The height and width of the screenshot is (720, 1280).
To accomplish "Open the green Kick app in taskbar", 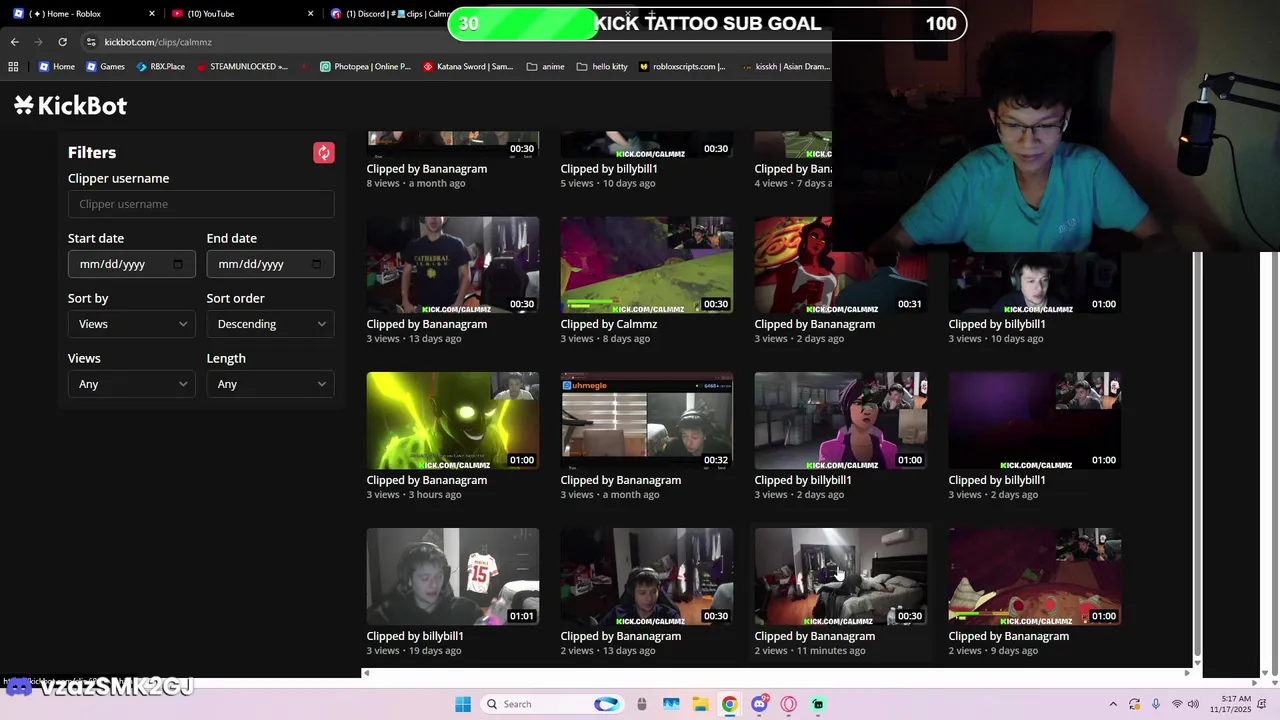I will coord(818,704).
